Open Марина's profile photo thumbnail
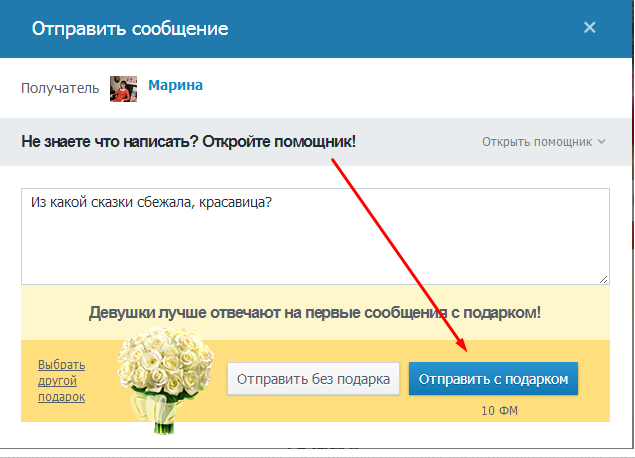This screenshot has height=458, width=635. (124, 89)
